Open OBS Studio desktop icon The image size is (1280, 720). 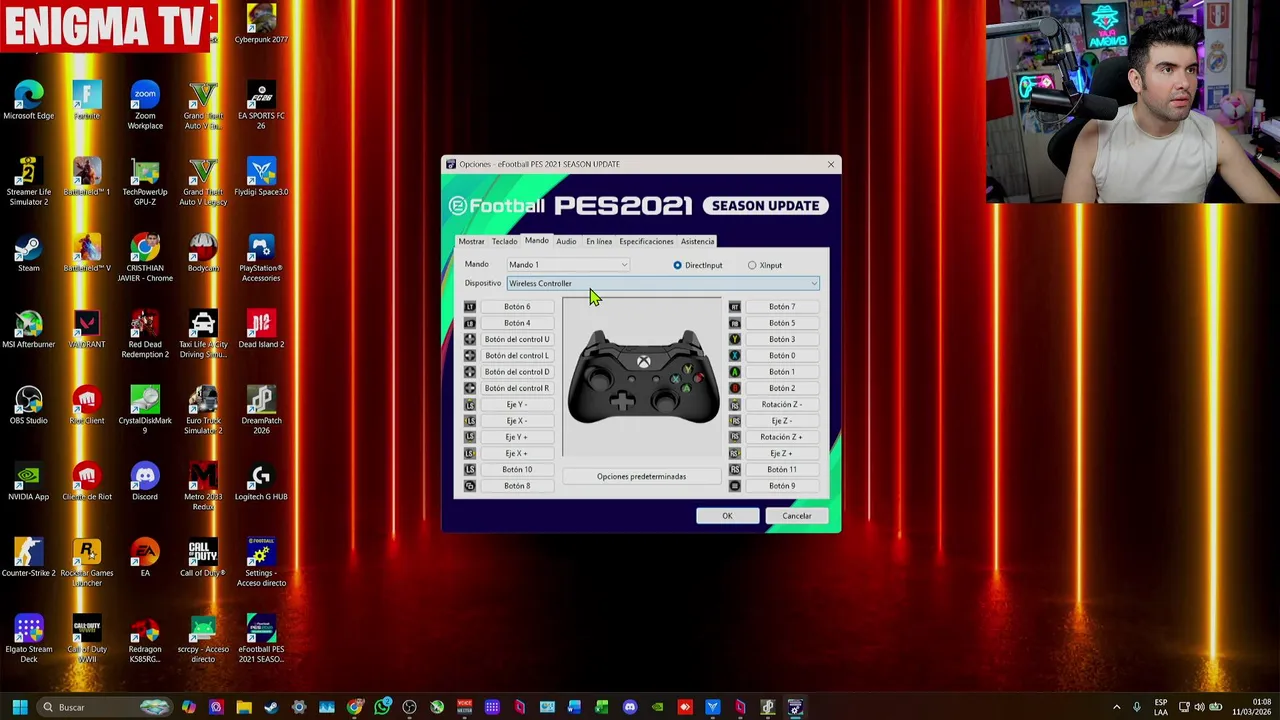29,406
